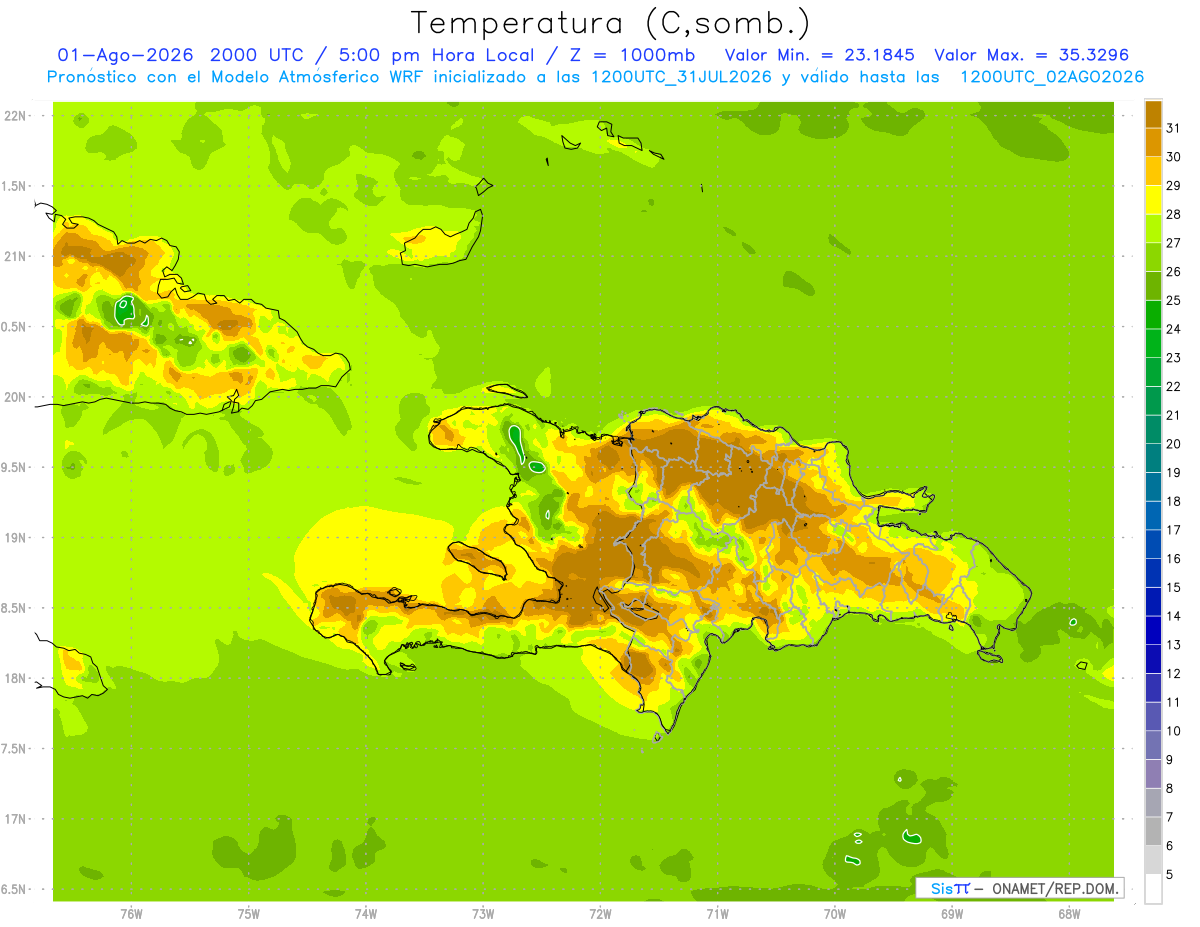Click the colorbar label 5
Screen dimensions: 1200x927
(1169, 874)
